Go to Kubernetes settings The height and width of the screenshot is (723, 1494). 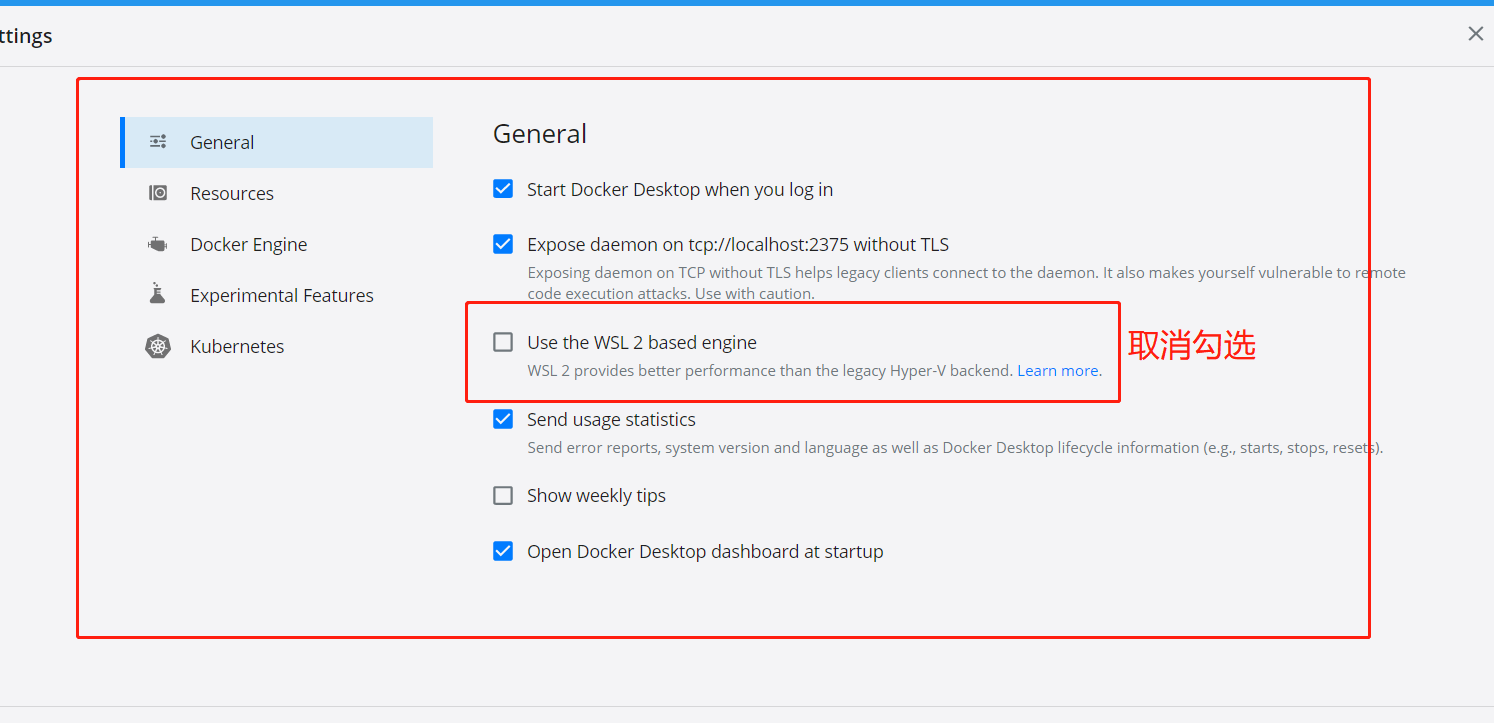point(277,346)
